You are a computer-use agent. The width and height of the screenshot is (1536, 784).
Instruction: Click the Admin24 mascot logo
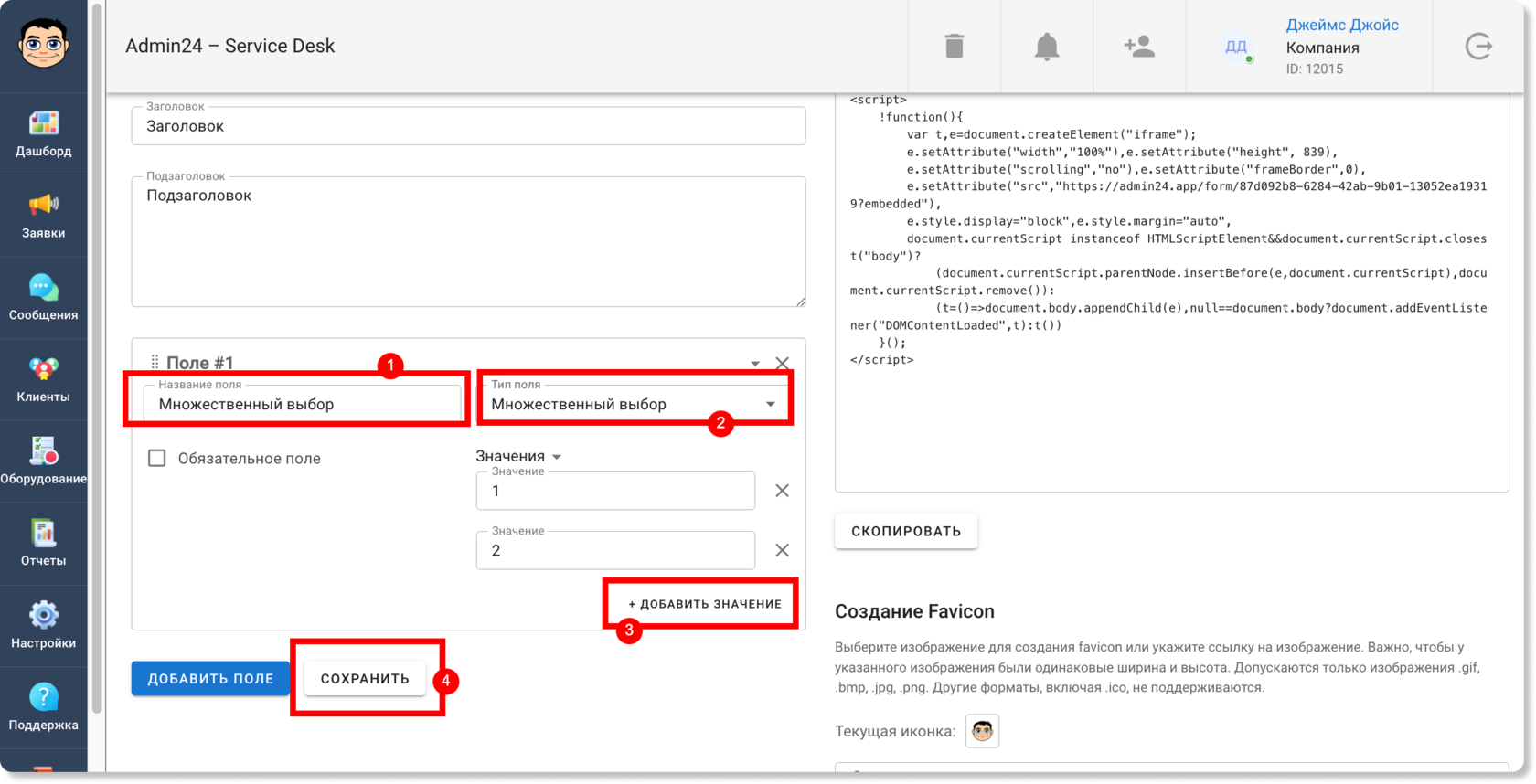[43, 43]
